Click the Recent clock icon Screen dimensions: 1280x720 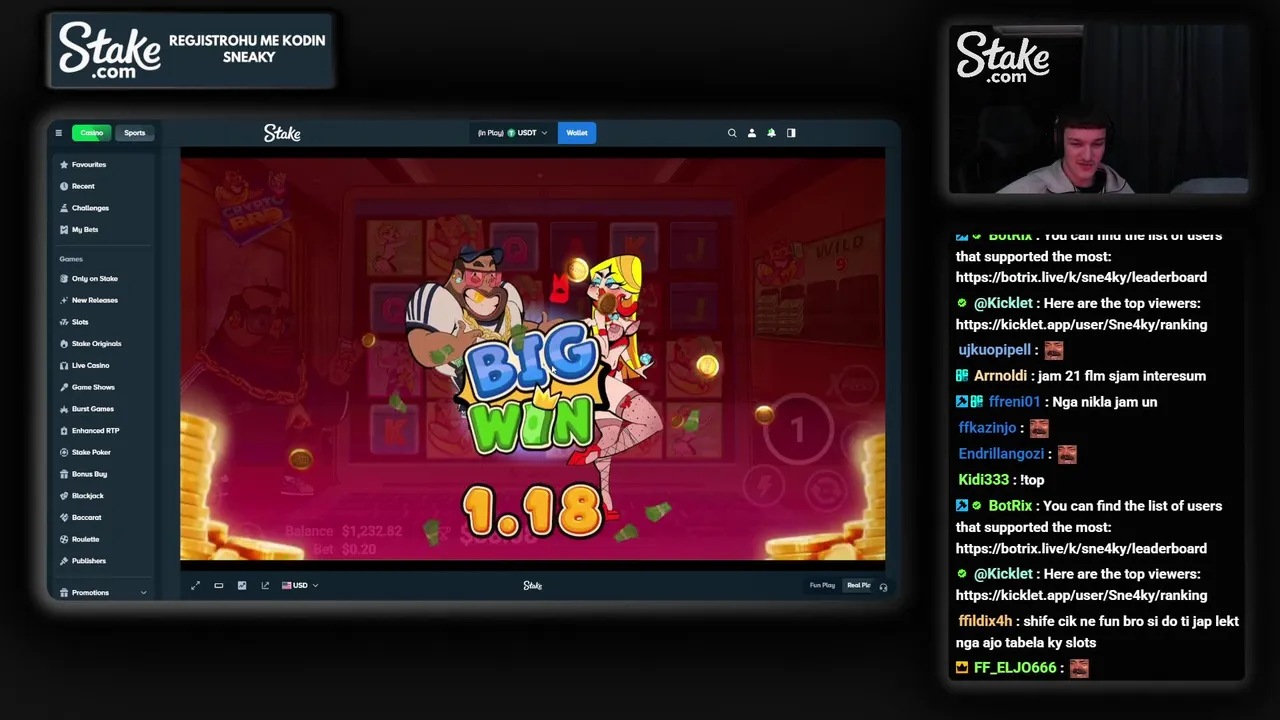64,186
